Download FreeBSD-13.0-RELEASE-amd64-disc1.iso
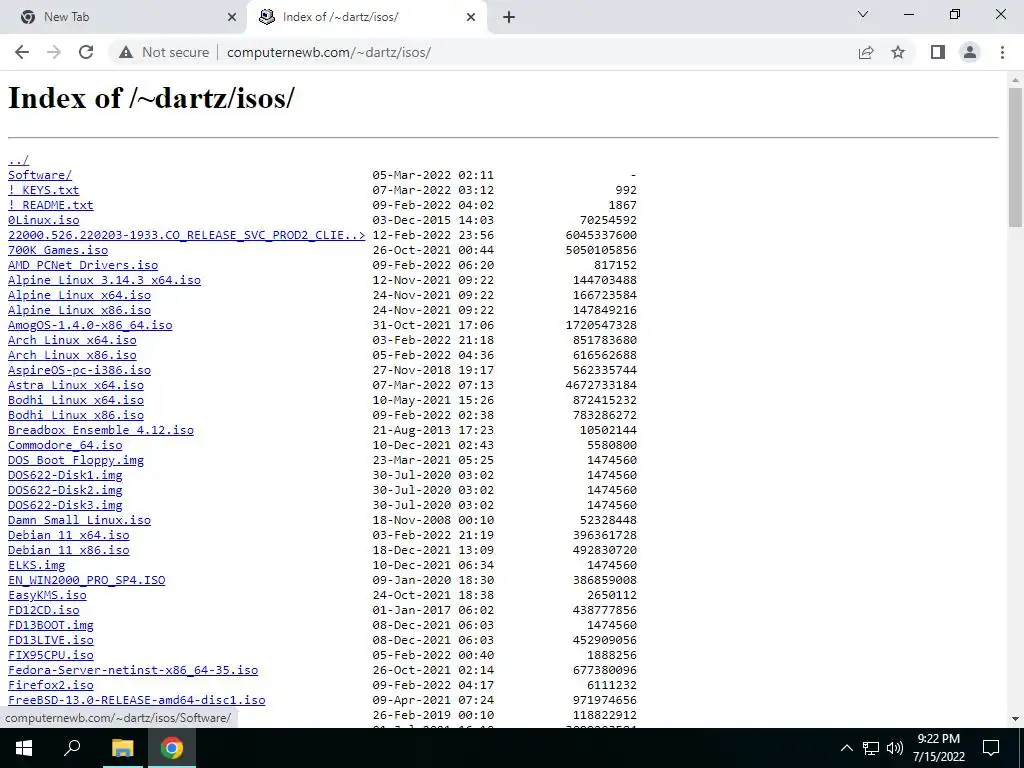The height and width of the screenshot is (768, 1024). [136, 701]
